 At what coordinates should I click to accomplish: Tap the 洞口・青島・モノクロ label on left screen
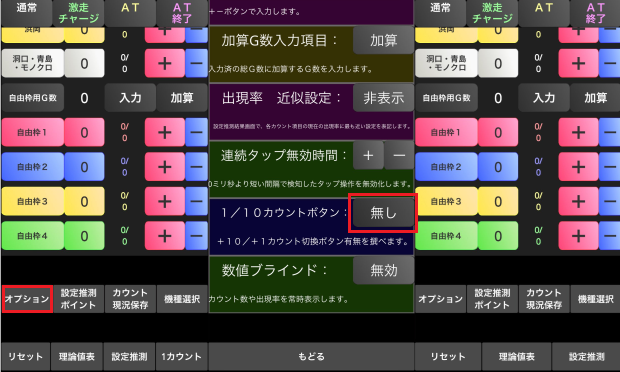(x=32, y=63)
